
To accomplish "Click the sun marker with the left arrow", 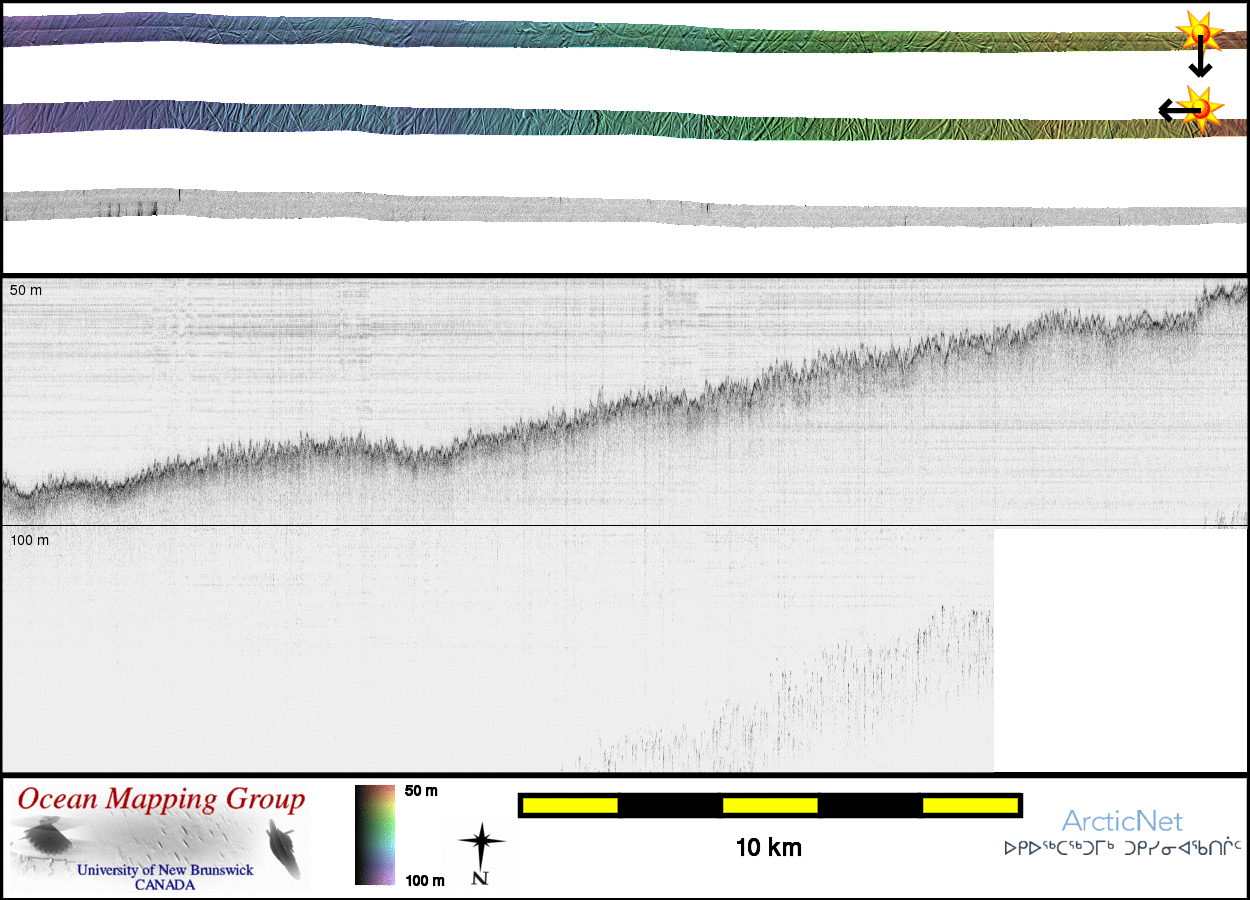I will point(1200,107).
